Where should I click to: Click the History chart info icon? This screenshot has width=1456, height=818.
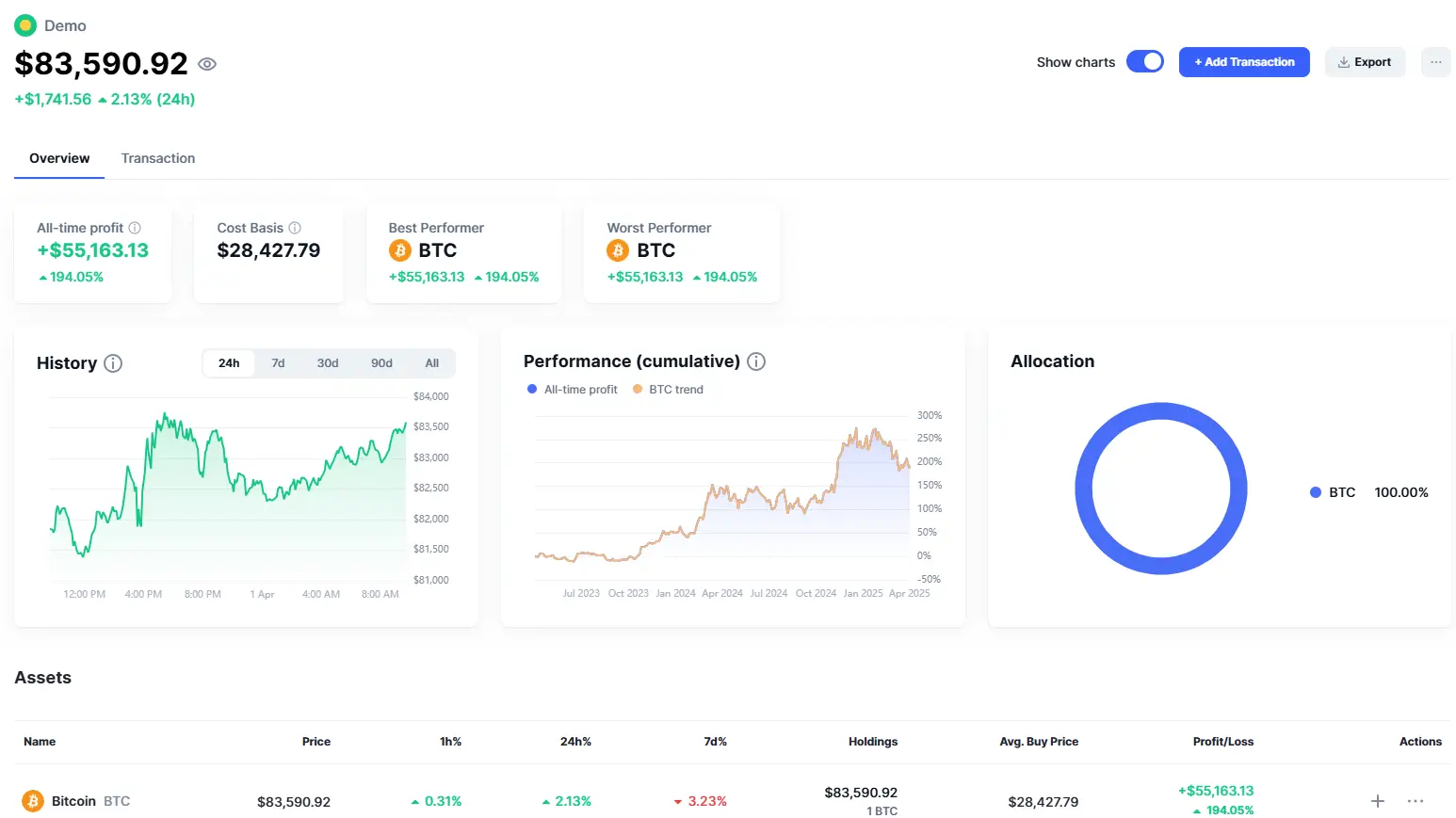pyautogui.click(x=113, y=363)
